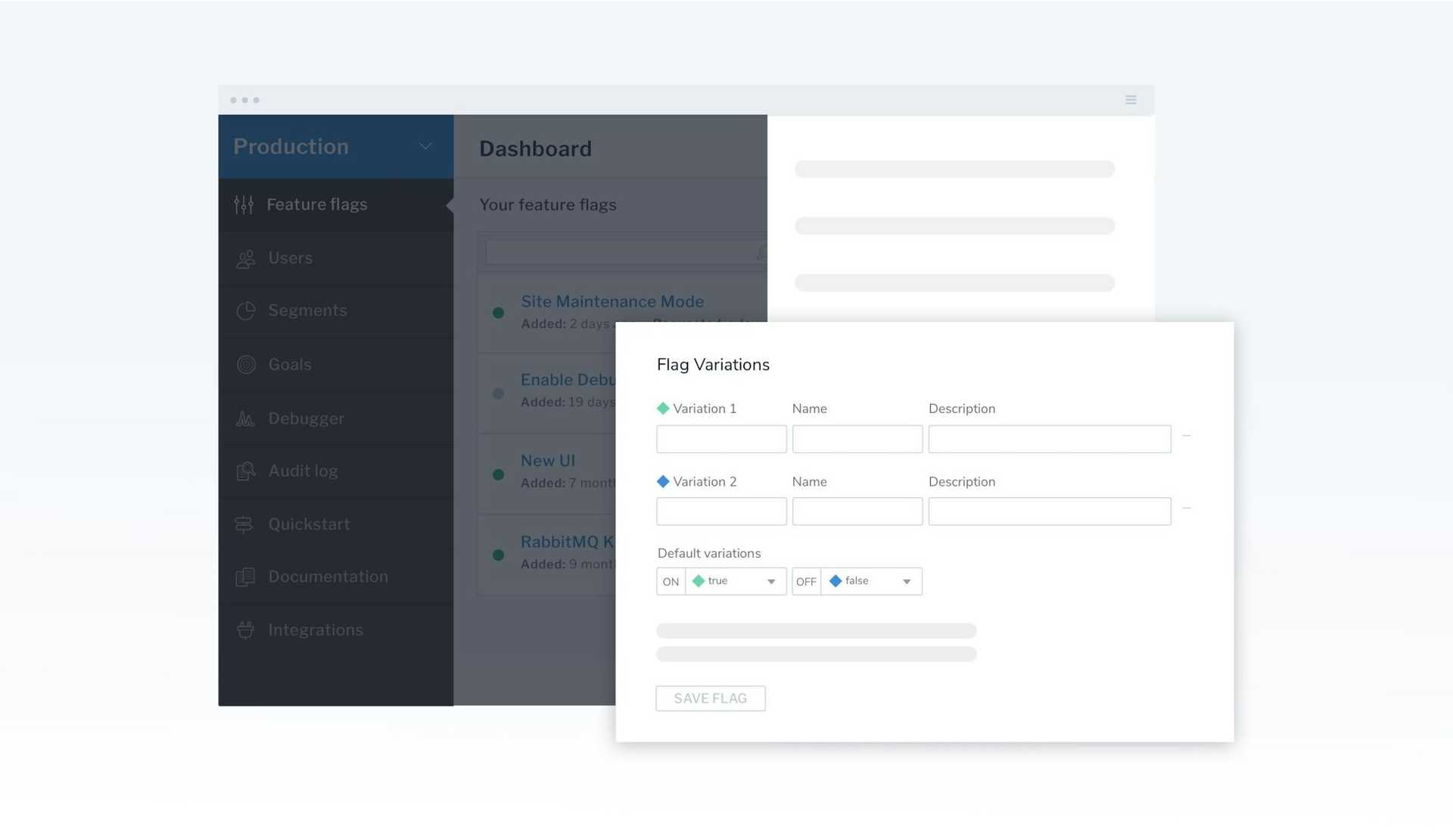Open the Documentation book icon
This screenshot has height=840, width=1453.
pos(245,577)
